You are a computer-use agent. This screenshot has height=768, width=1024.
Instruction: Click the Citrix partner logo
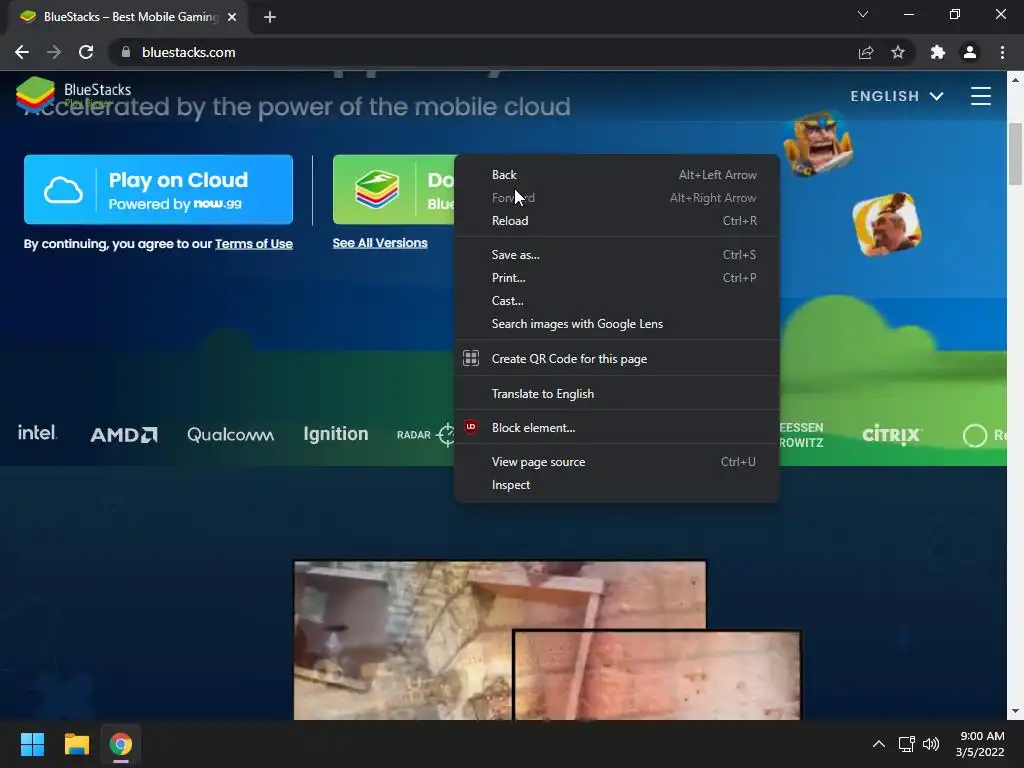tap(891, 434)
